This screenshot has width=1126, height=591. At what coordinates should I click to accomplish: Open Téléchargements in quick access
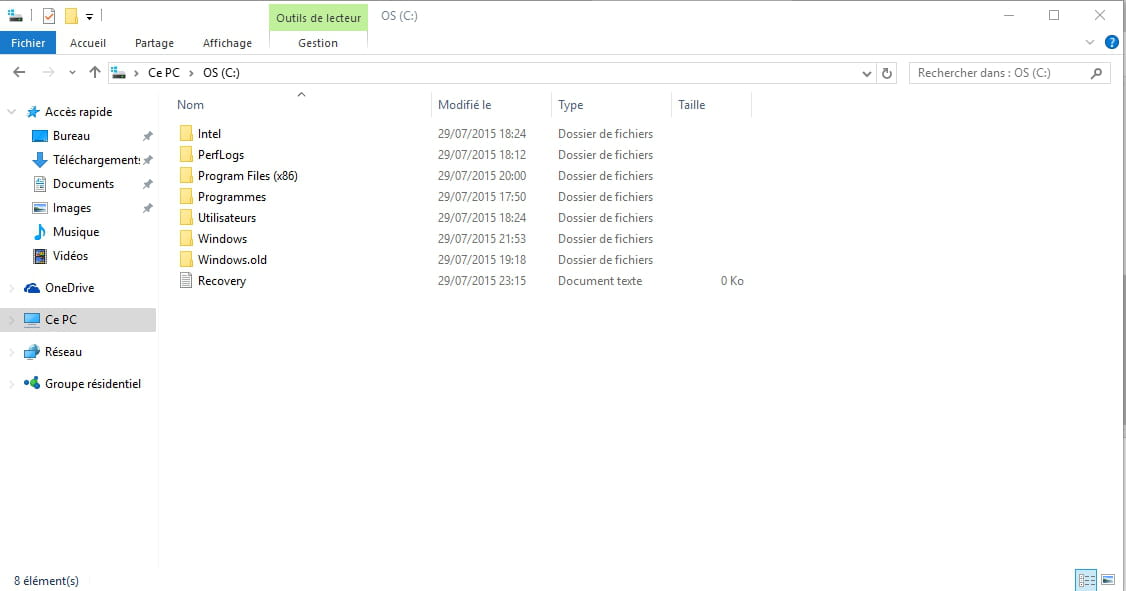click(96, 159)
